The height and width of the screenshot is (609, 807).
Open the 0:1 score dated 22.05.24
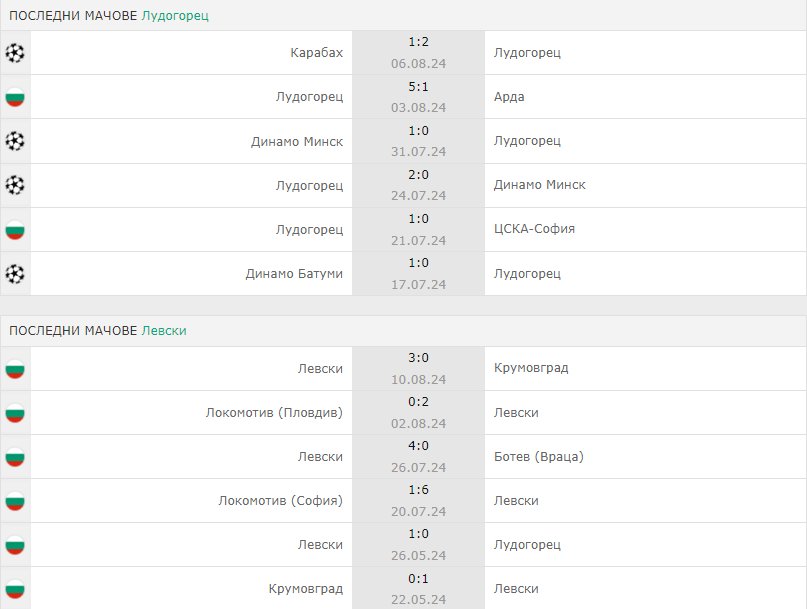click(x=418, y=579)
